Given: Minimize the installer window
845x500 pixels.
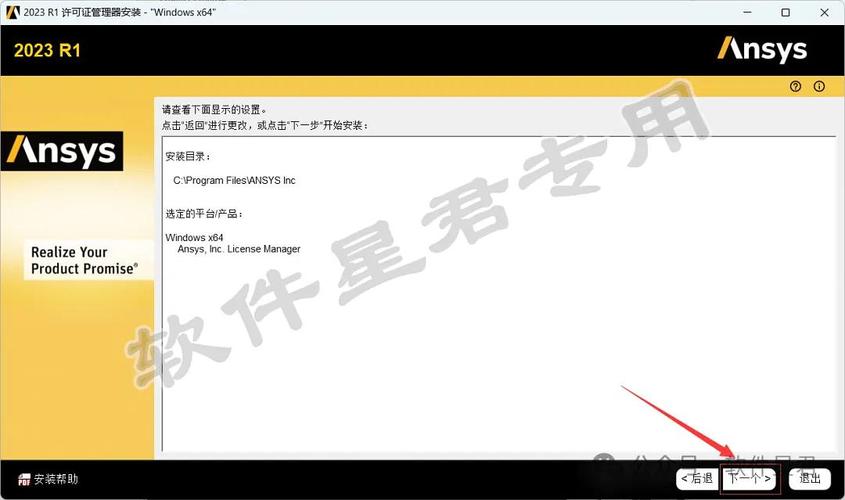Looking at the screenshot, I should [x=747, y=12].
